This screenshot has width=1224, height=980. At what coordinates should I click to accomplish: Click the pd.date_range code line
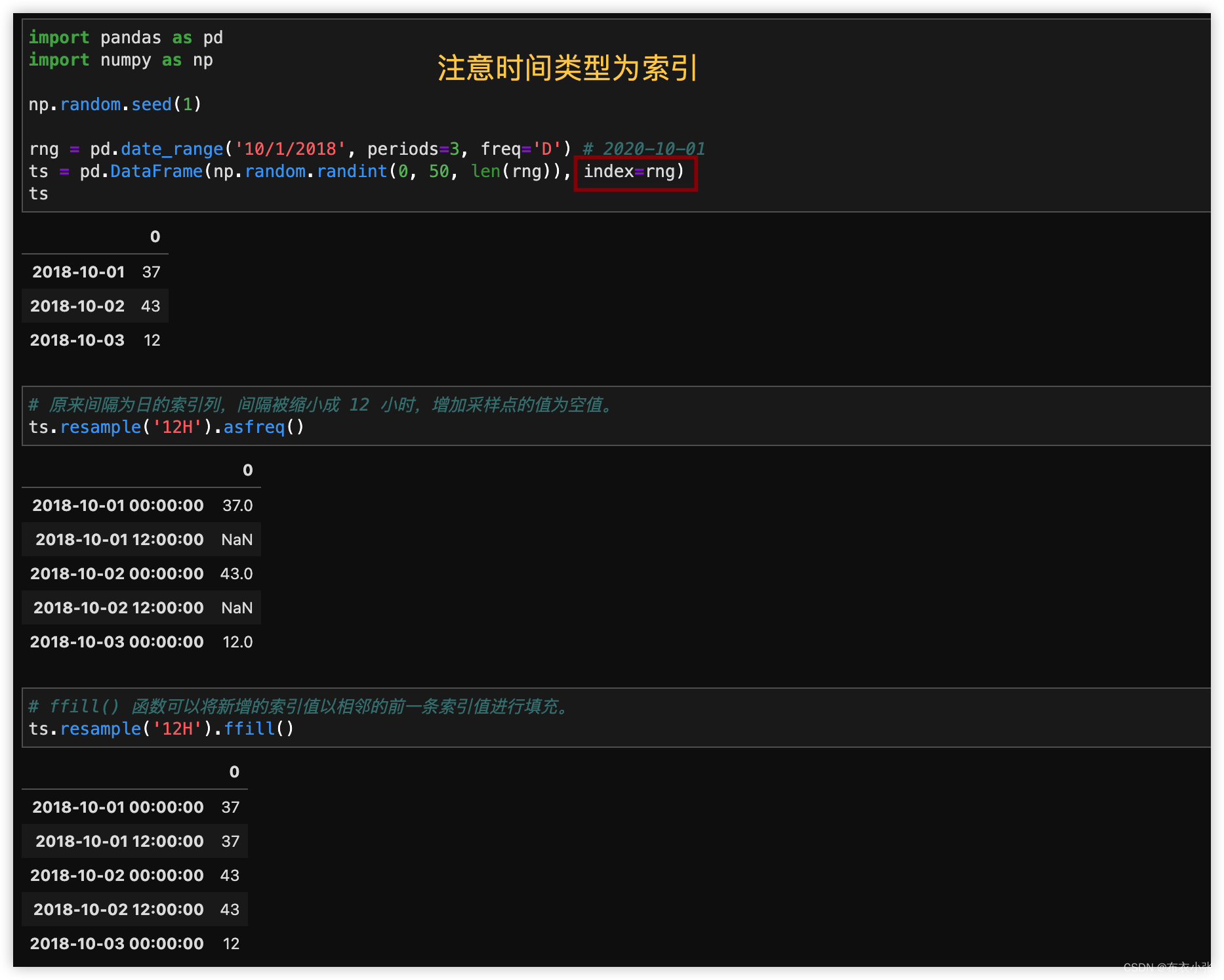[300, 149]
